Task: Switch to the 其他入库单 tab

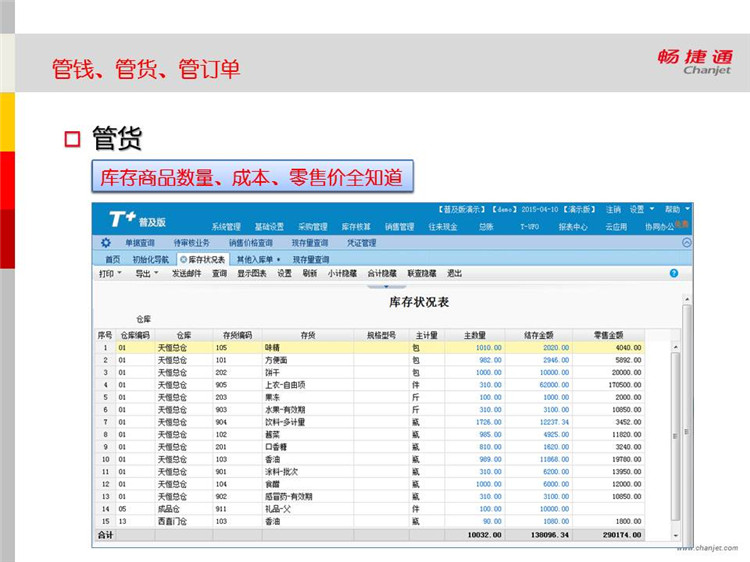Action: pyautogui.click(x=254, y=259)
